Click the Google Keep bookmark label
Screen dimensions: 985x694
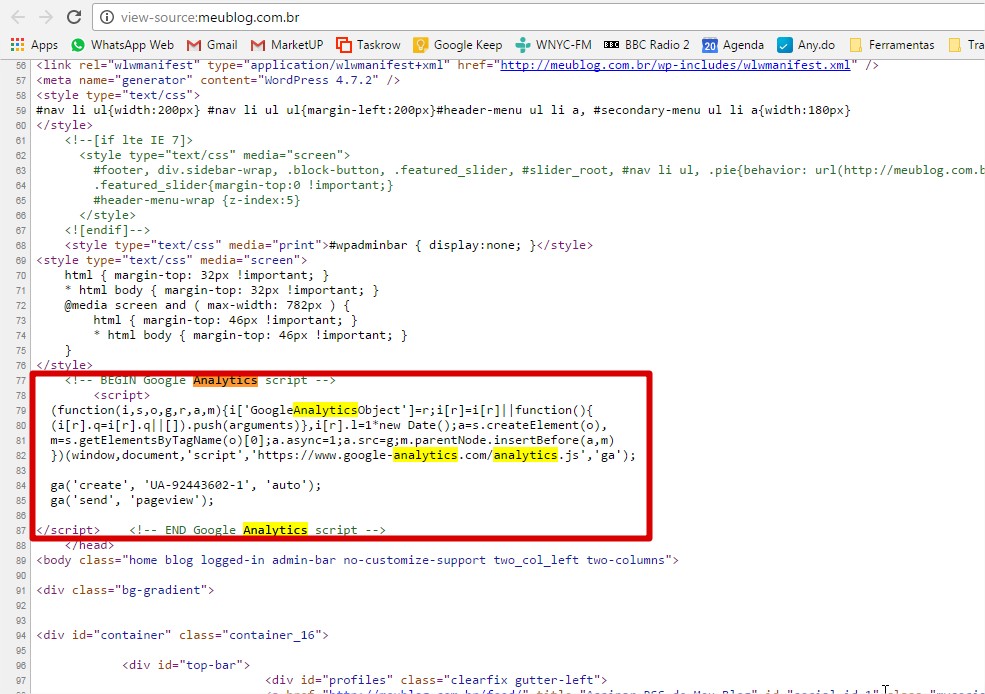(468, 45)
